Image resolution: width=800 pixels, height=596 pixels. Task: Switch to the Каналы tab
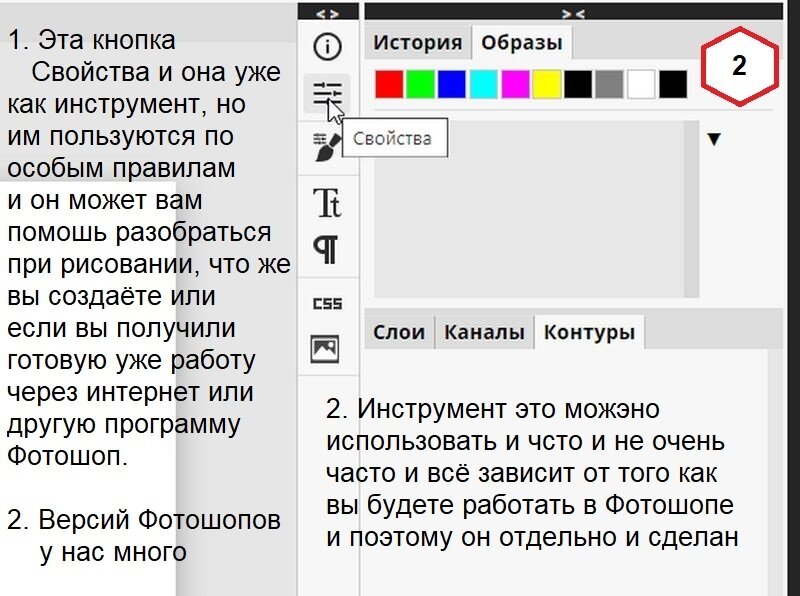coord(484,332)
